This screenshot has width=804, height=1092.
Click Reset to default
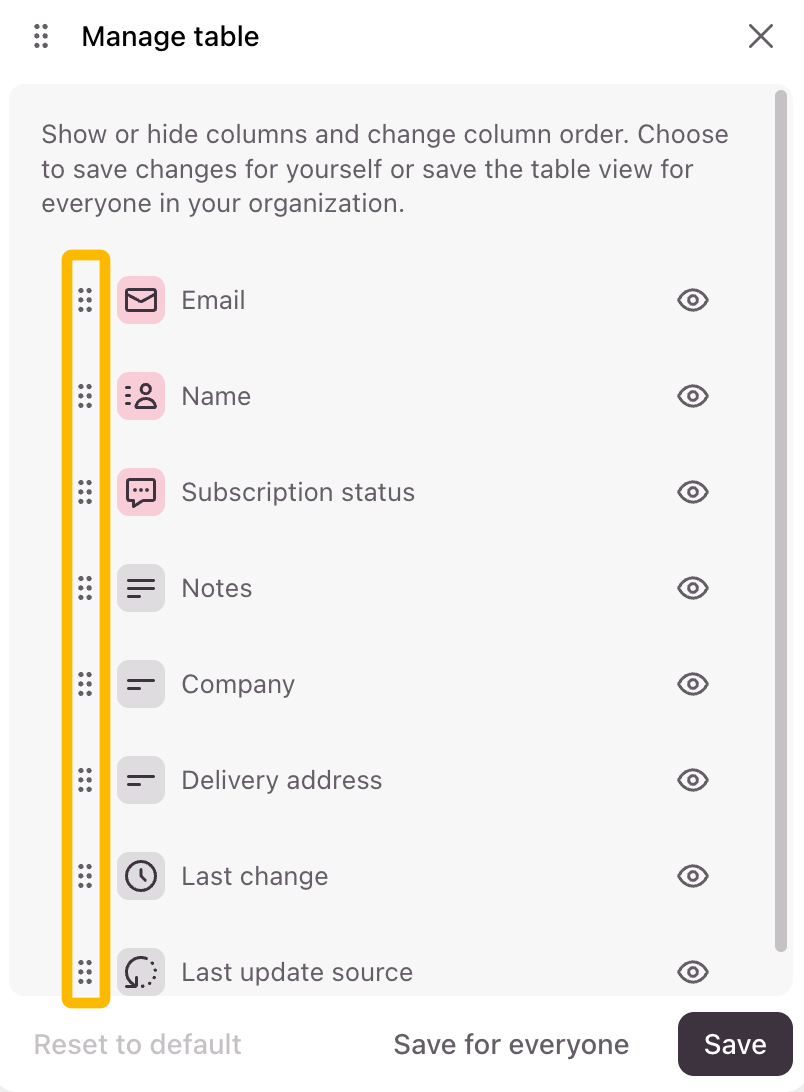[138, 1045]
